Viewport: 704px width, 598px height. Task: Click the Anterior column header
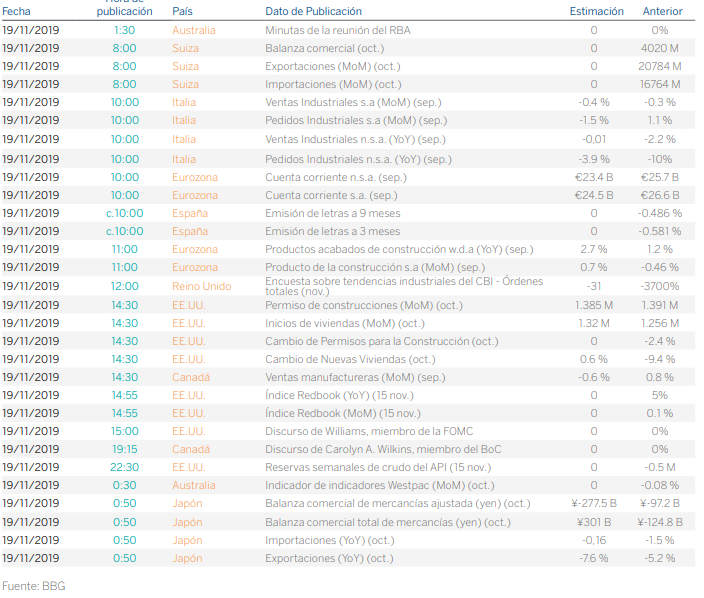[x=662, y=11]
